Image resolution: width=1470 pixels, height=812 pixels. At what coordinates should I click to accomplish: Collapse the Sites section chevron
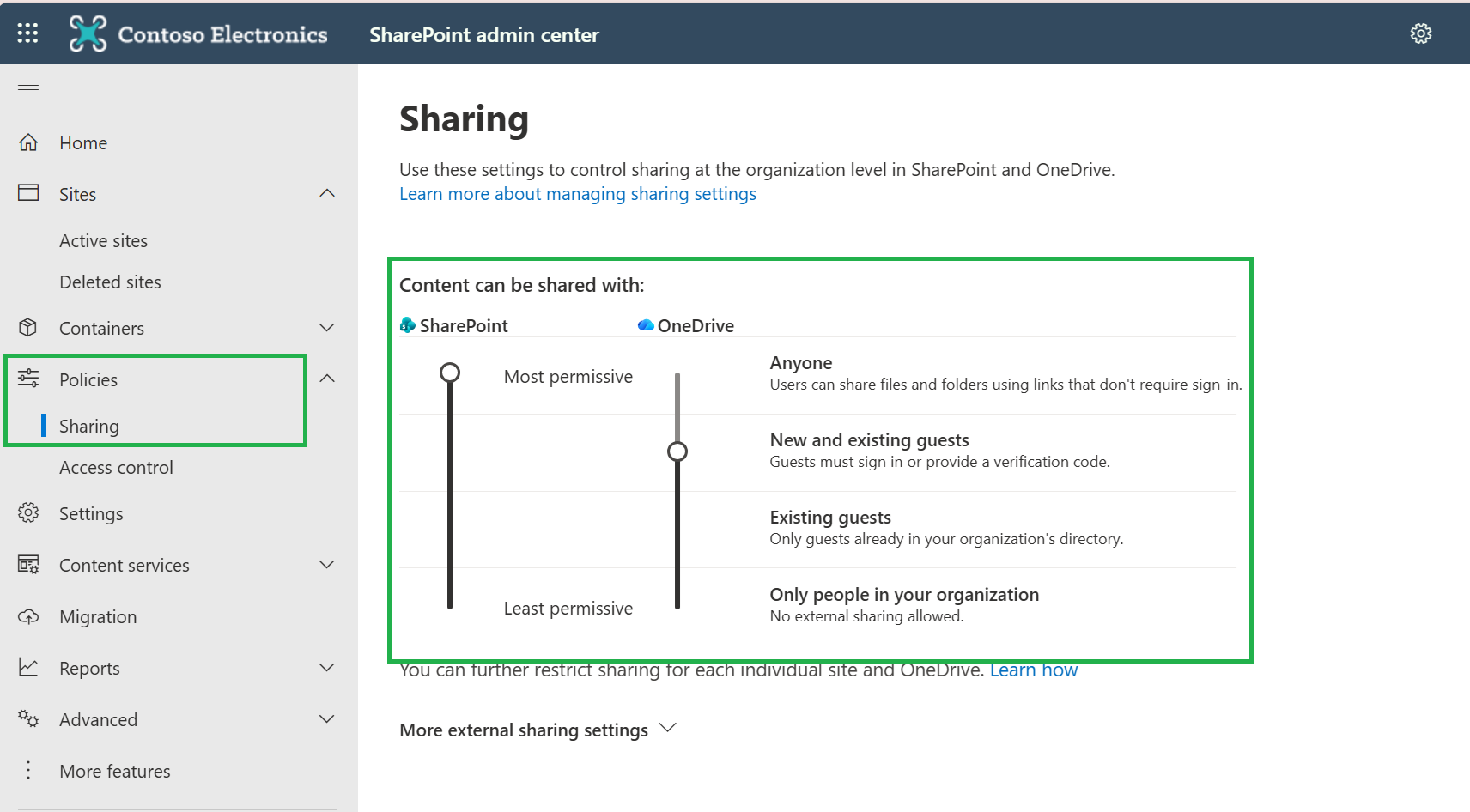pyautogui.click(x=327, y=193)
